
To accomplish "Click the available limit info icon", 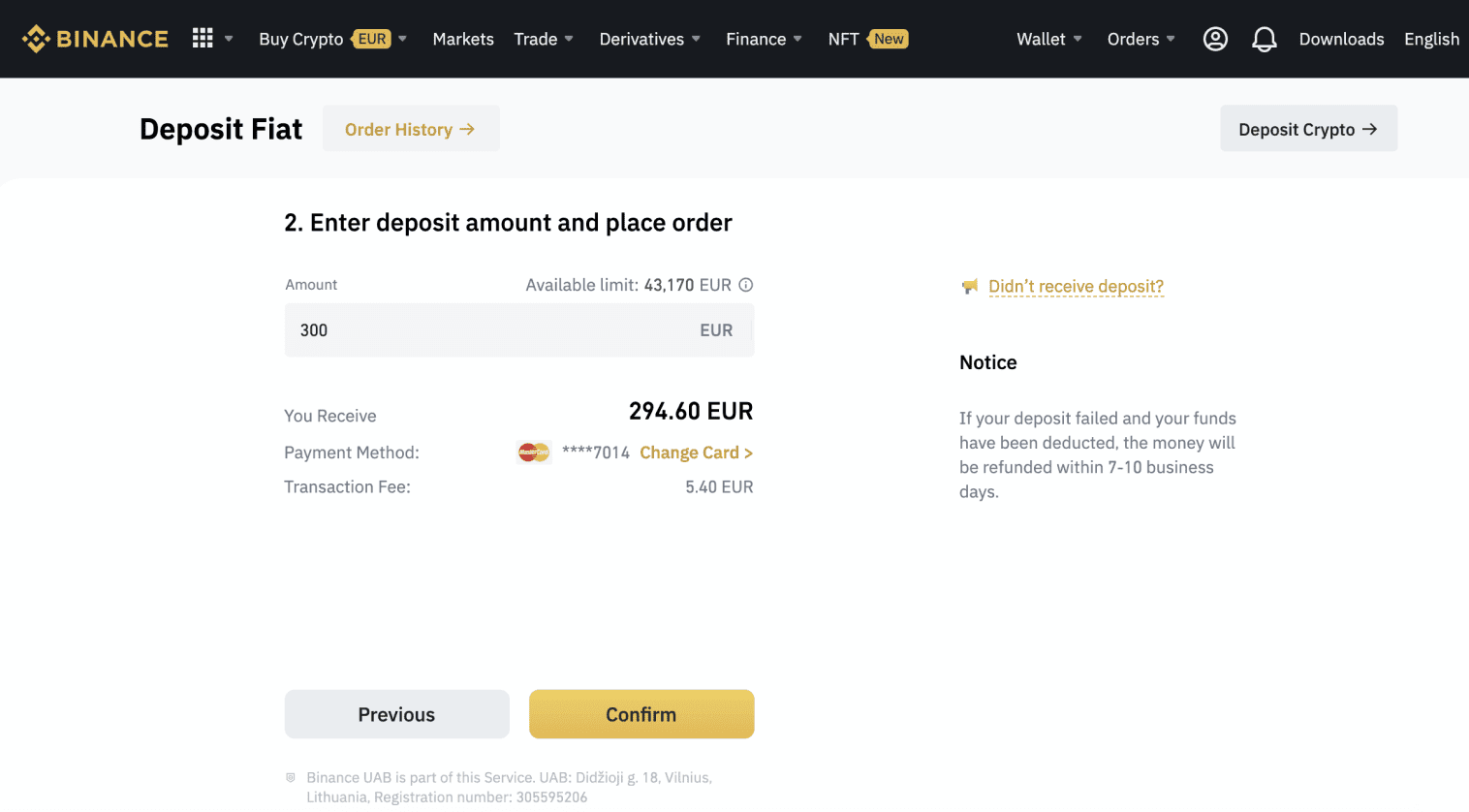I will point(746,285).
